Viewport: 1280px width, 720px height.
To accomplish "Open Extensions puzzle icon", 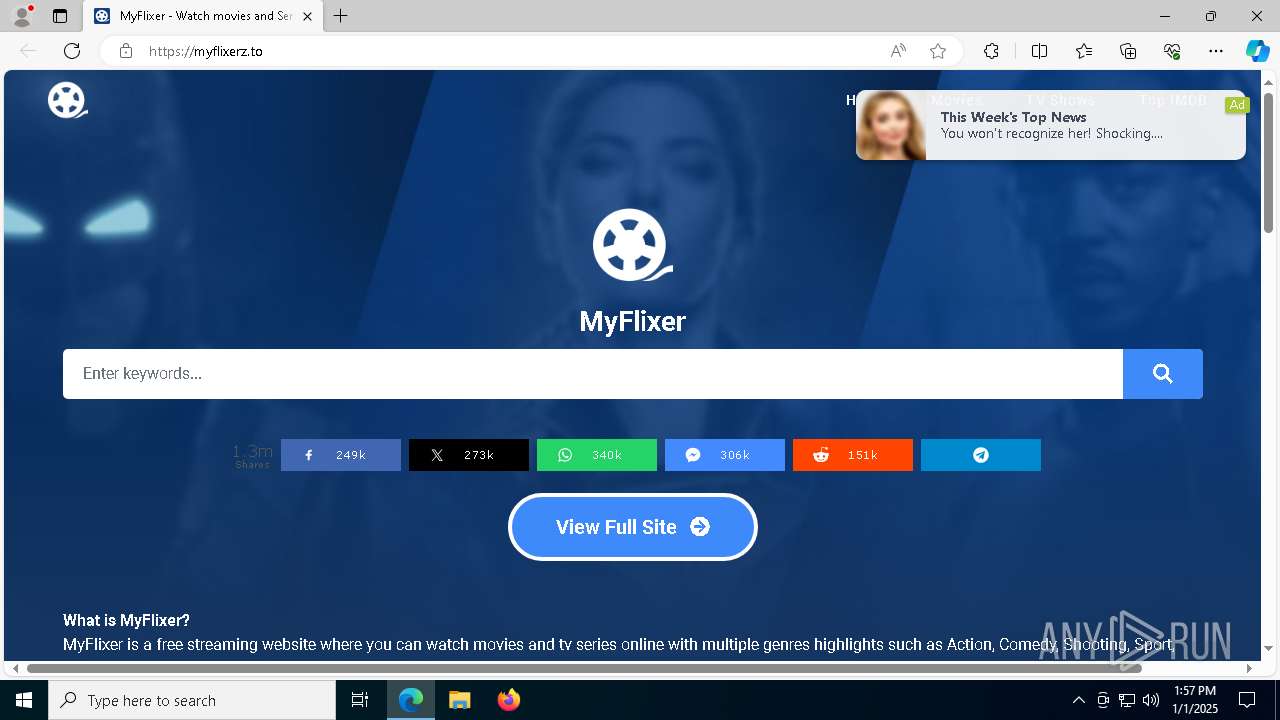I will pyautogui.click(x=991, y=51).
